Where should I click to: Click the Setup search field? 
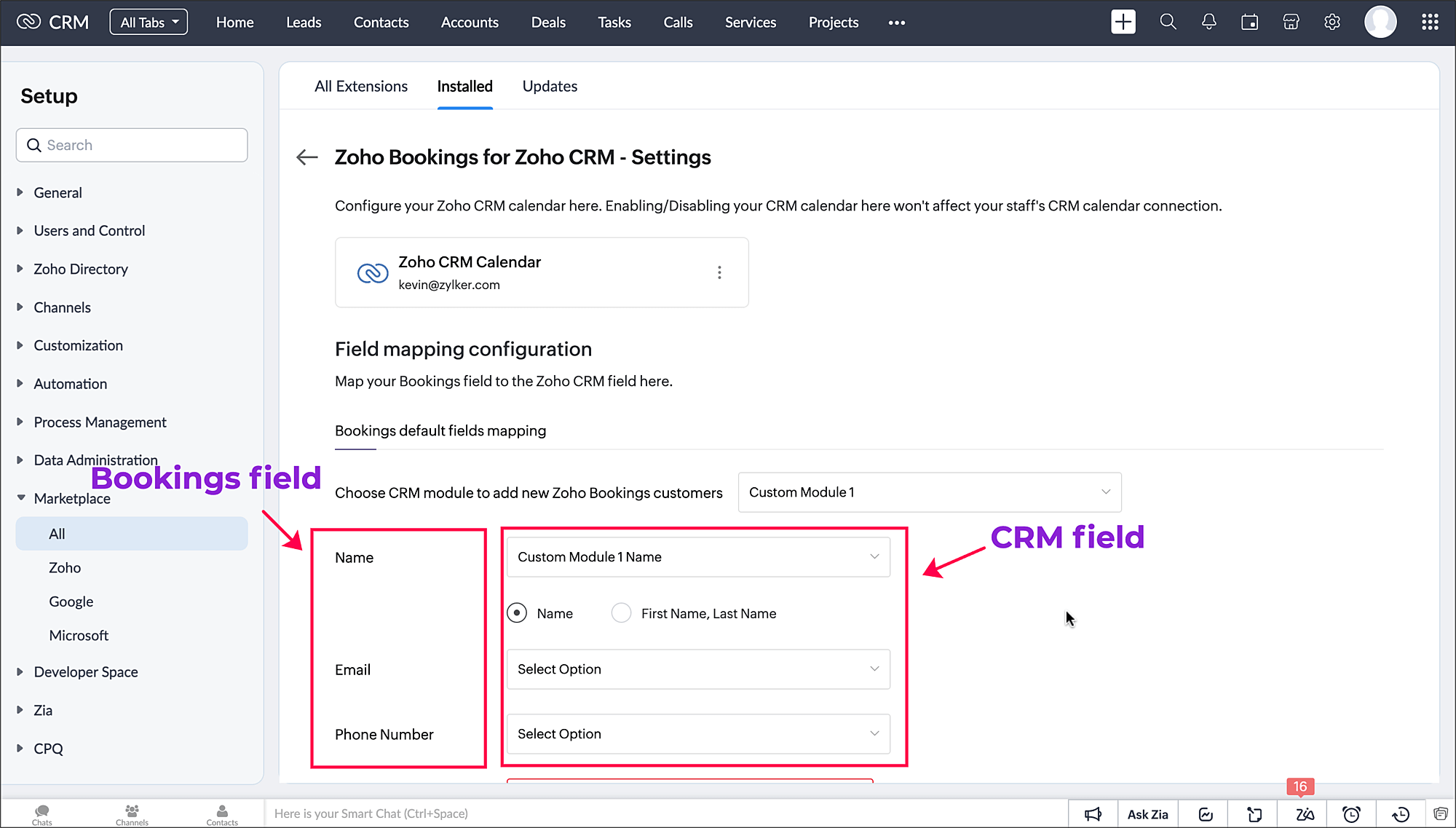[132, 145]
